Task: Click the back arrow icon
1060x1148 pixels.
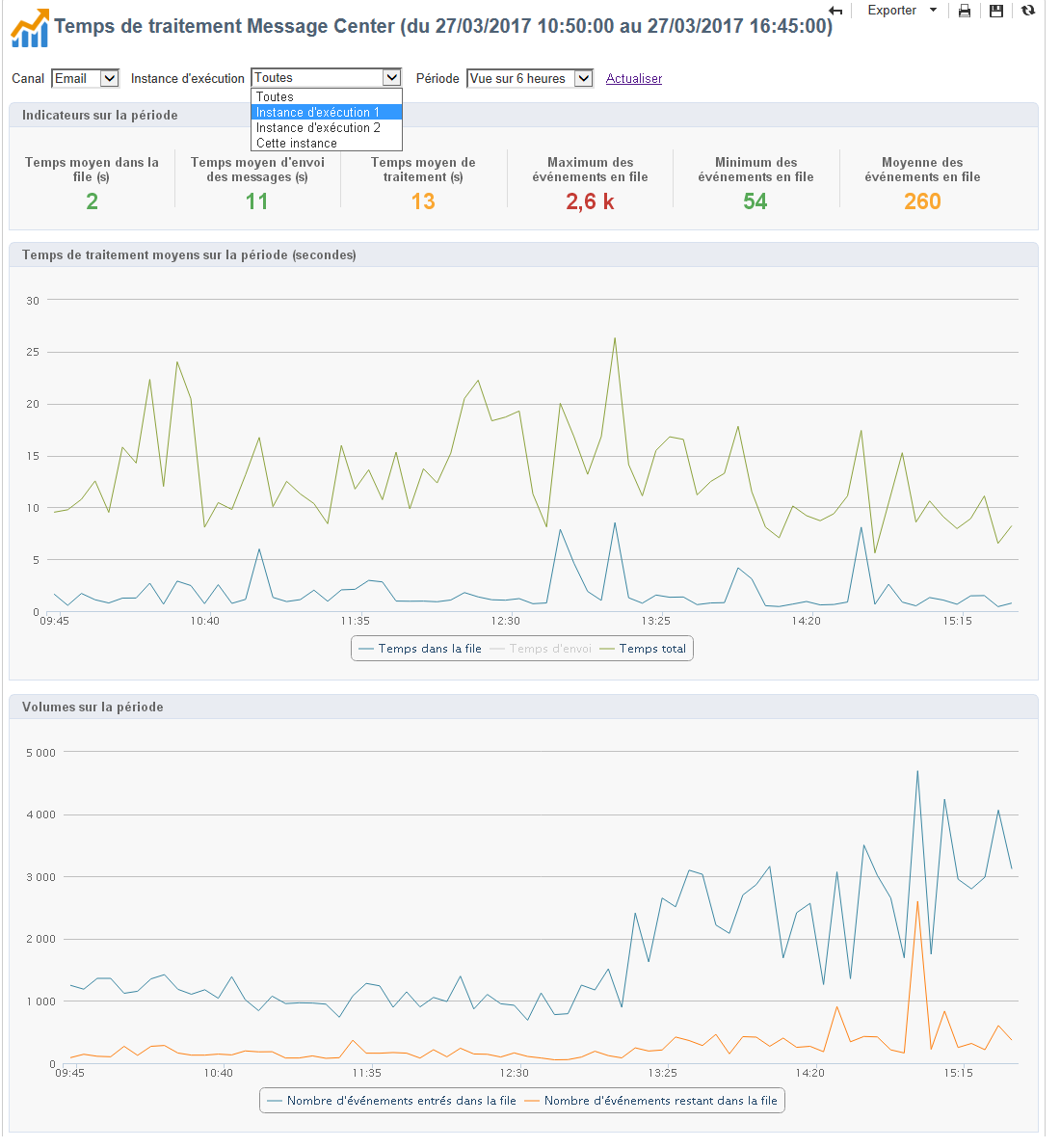Action: tap(835, 11)
